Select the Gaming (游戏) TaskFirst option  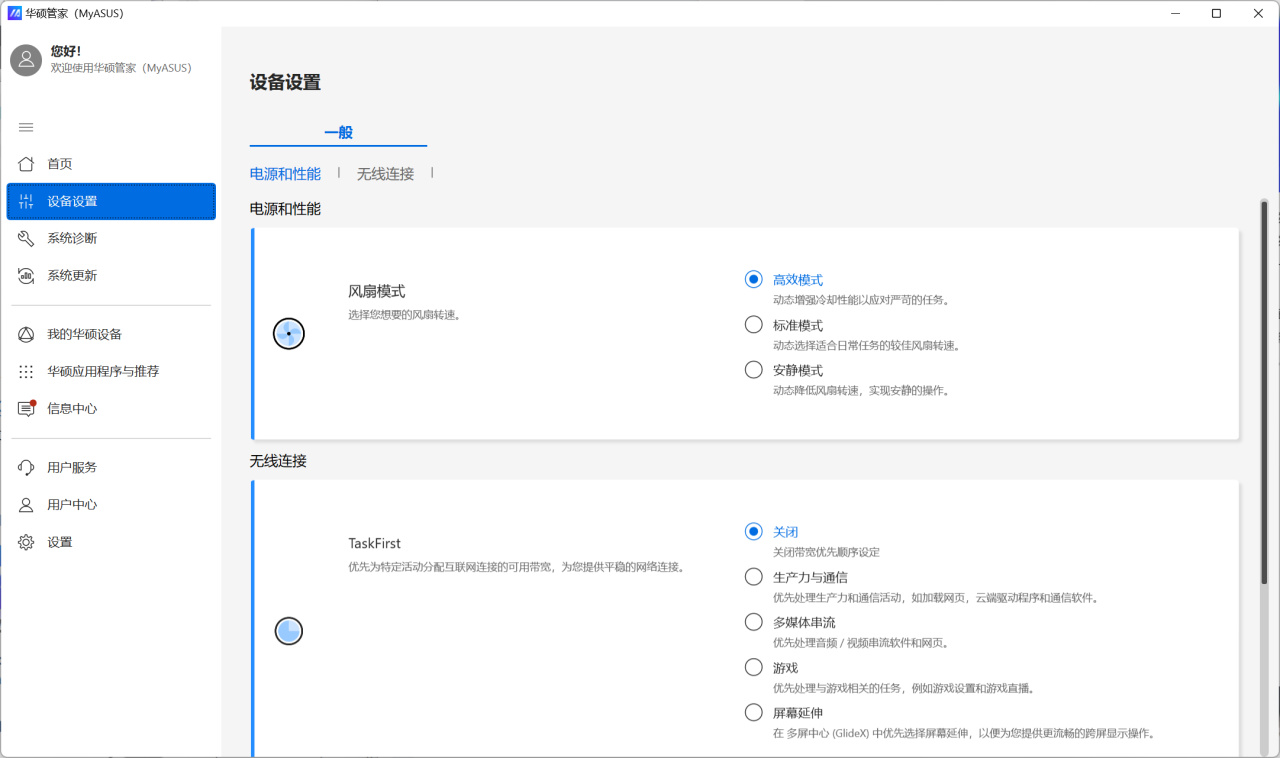point(754,667)
